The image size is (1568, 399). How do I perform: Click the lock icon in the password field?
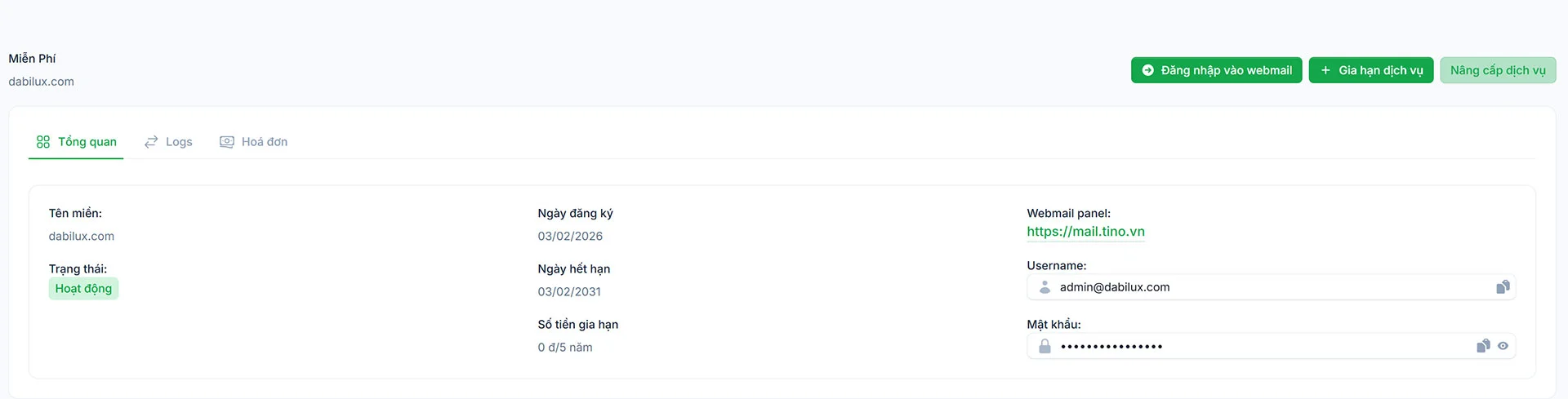coord(1045,346)
